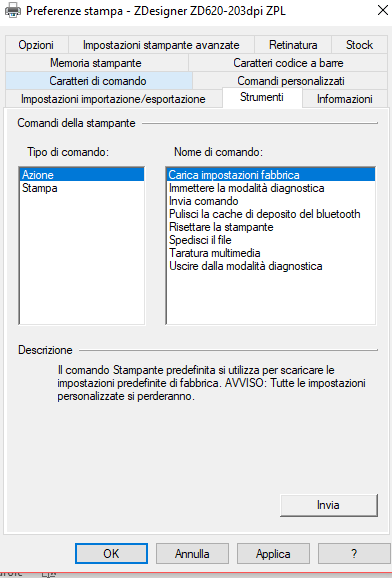
Task: Go to the Stock tab
Action: pyautogui.click(x=359, y=45)
